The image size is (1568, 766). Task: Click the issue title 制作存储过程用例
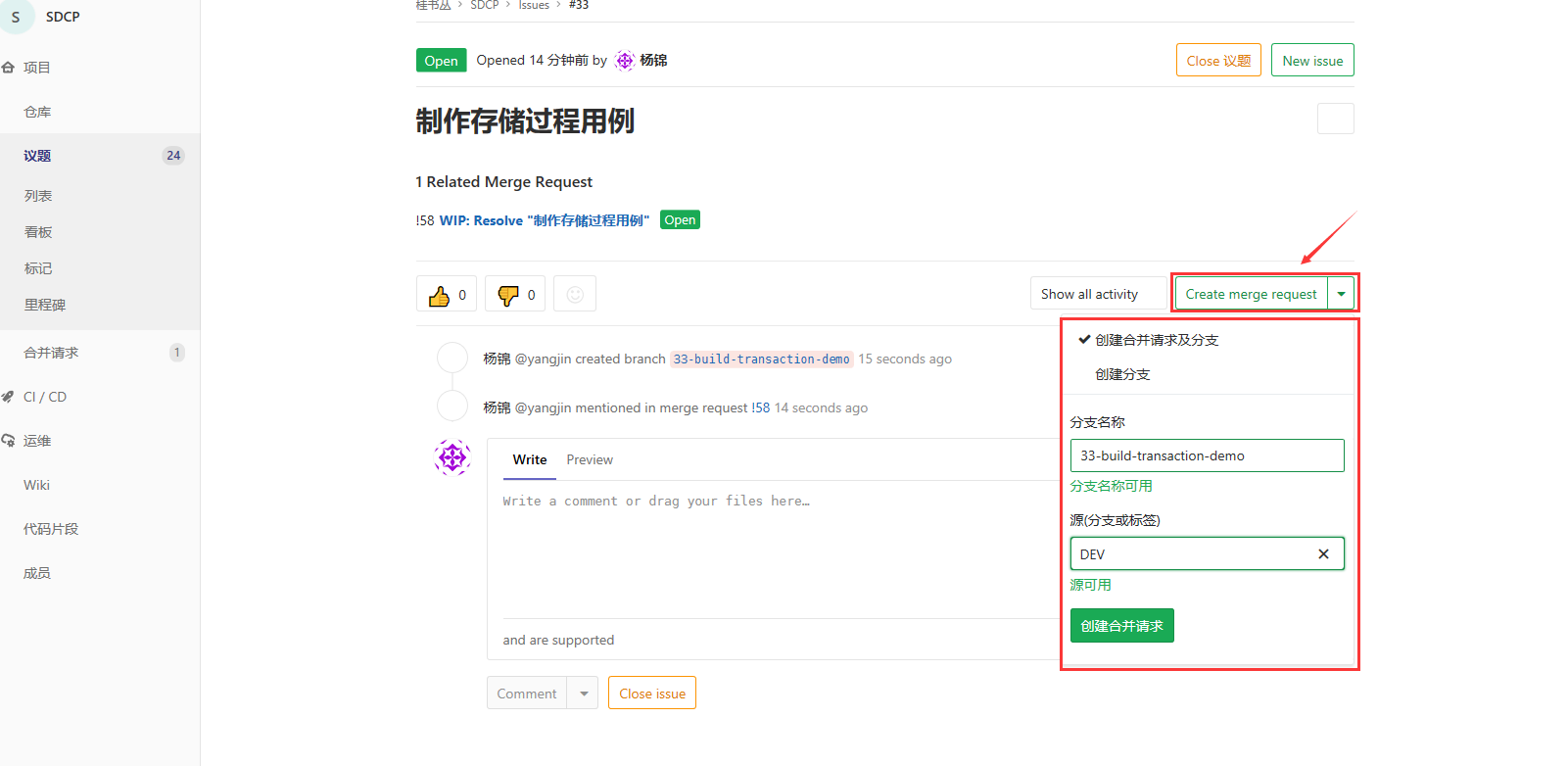[525, 121]
